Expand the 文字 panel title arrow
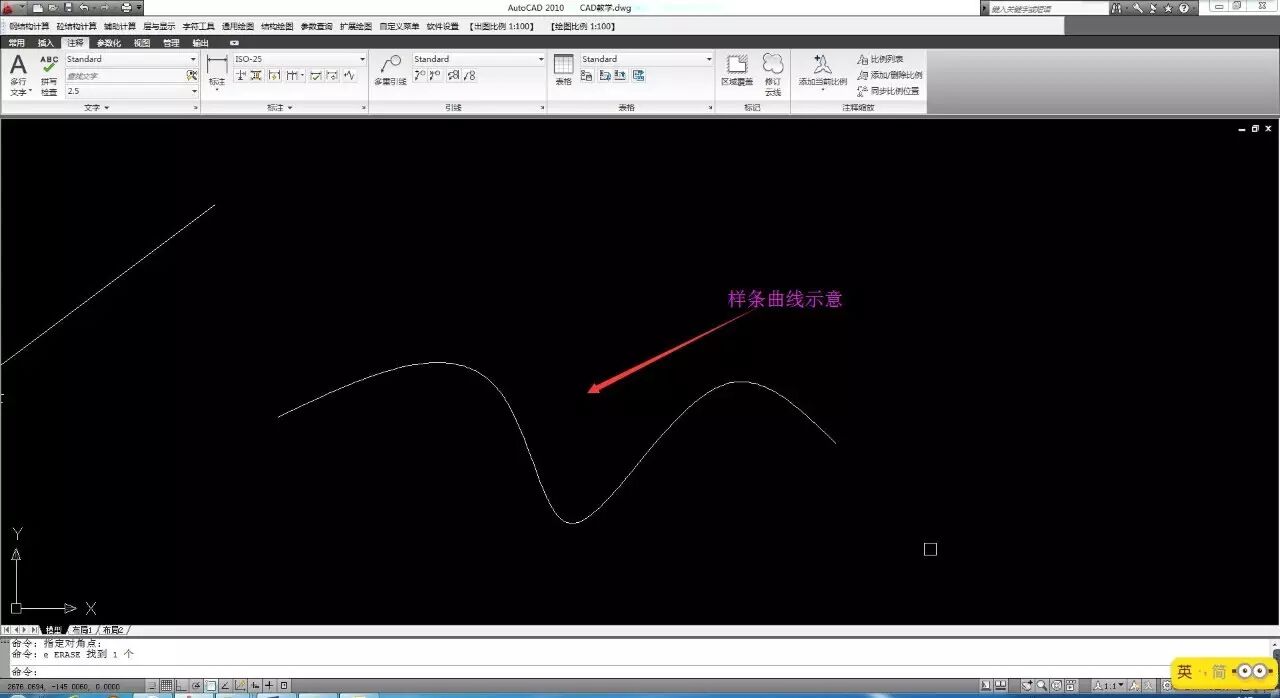 point(106,107)
